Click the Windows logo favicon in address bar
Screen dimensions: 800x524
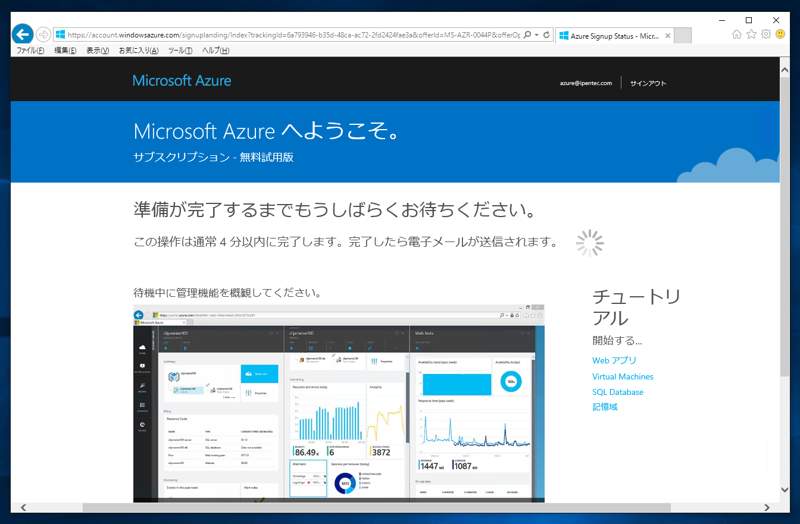60,35
